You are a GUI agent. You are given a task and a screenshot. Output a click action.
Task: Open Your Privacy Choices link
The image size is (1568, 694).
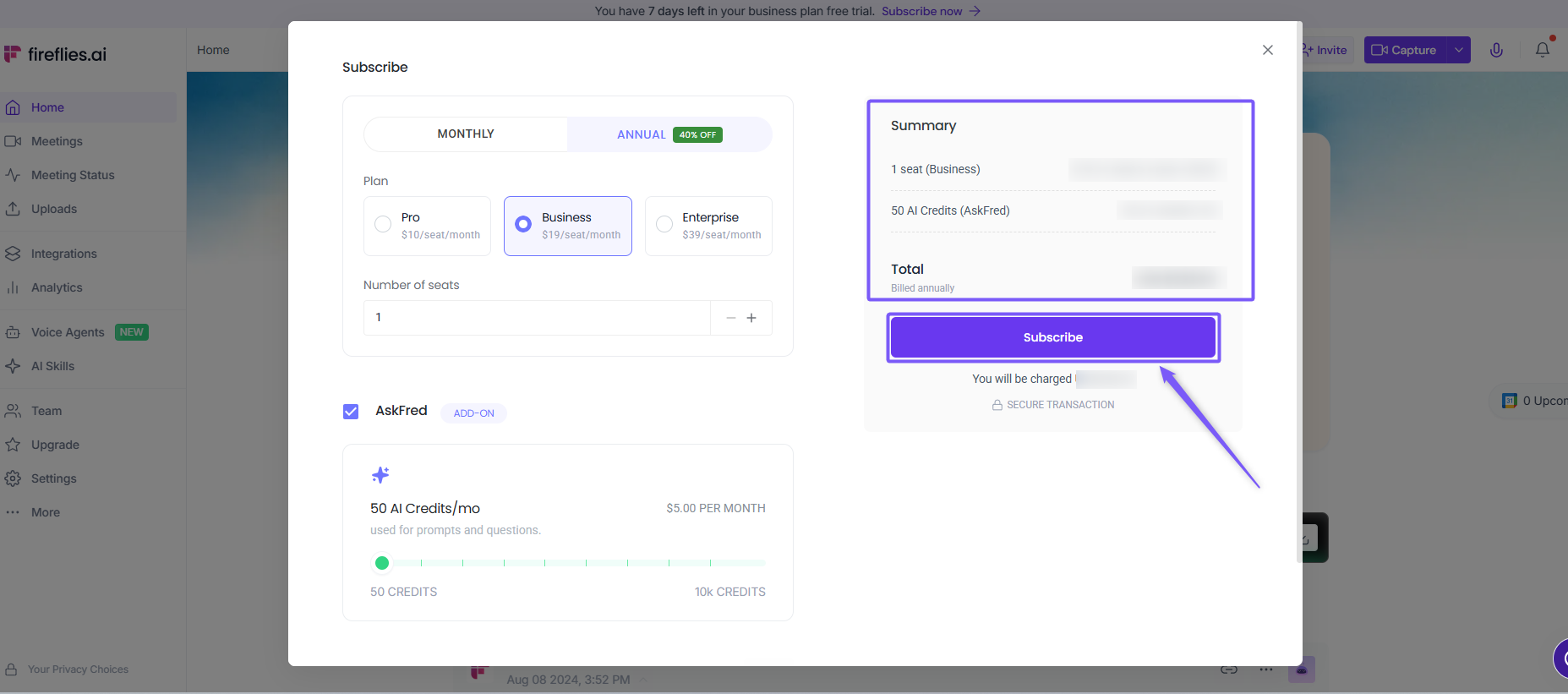pos(78,669)
